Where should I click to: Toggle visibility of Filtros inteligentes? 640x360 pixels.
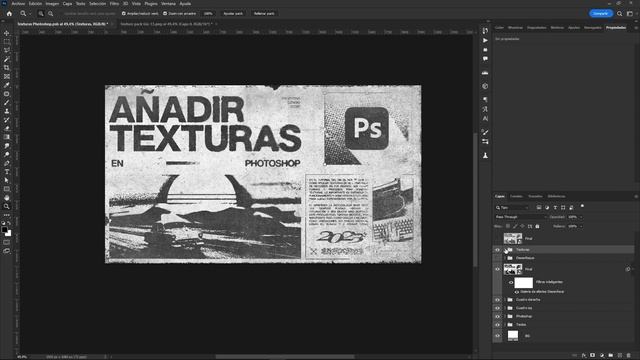point(511,282)
